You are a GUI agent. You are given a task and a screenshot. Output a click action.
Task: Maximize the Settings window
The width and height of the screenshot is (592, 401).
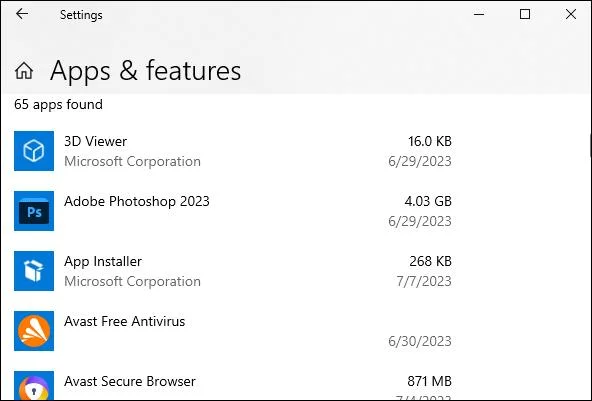[x=525, y=14]
